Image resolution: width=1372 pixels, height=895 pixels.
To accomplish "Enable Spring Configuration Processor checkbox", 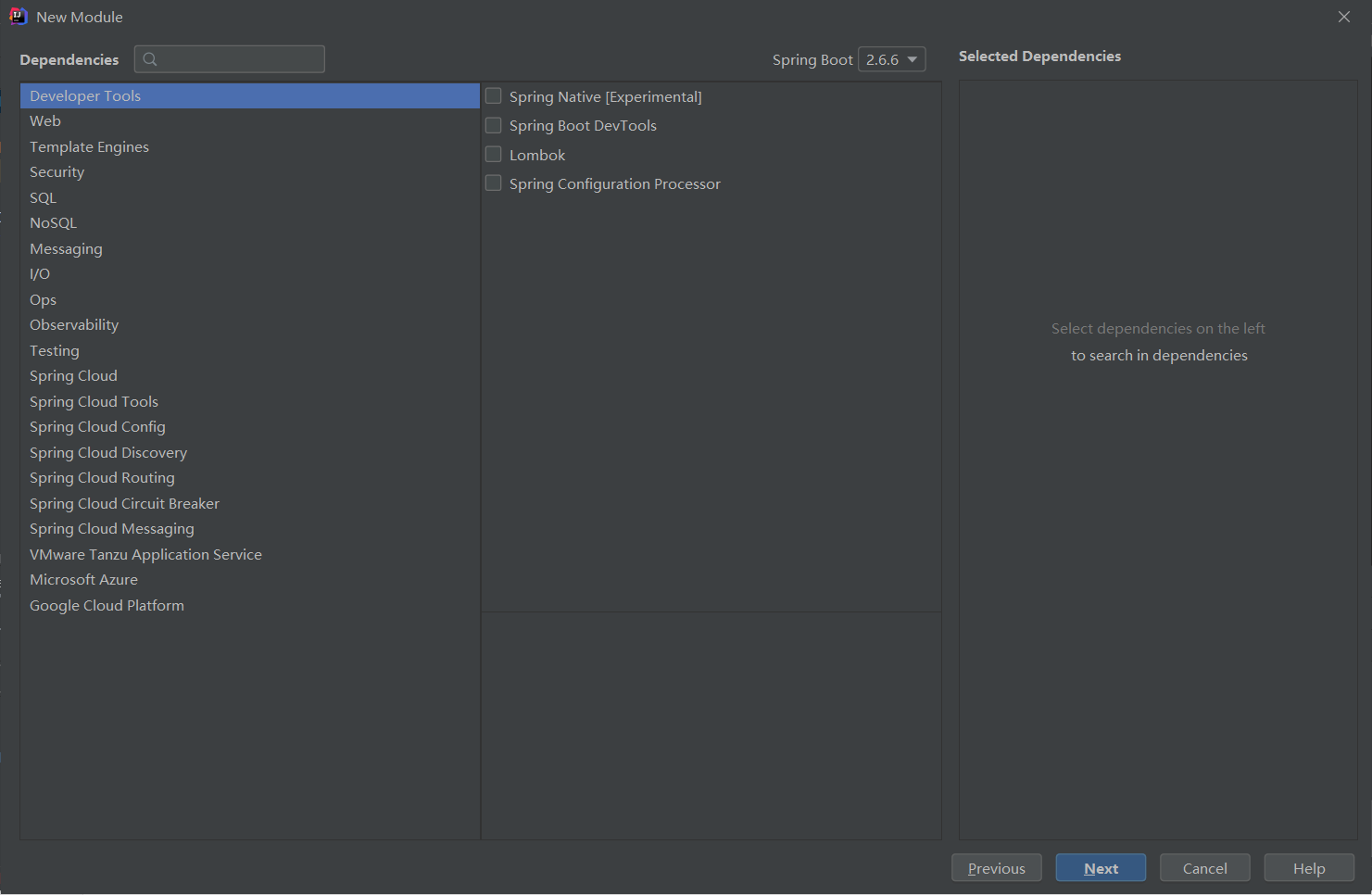I will [494, 183].
